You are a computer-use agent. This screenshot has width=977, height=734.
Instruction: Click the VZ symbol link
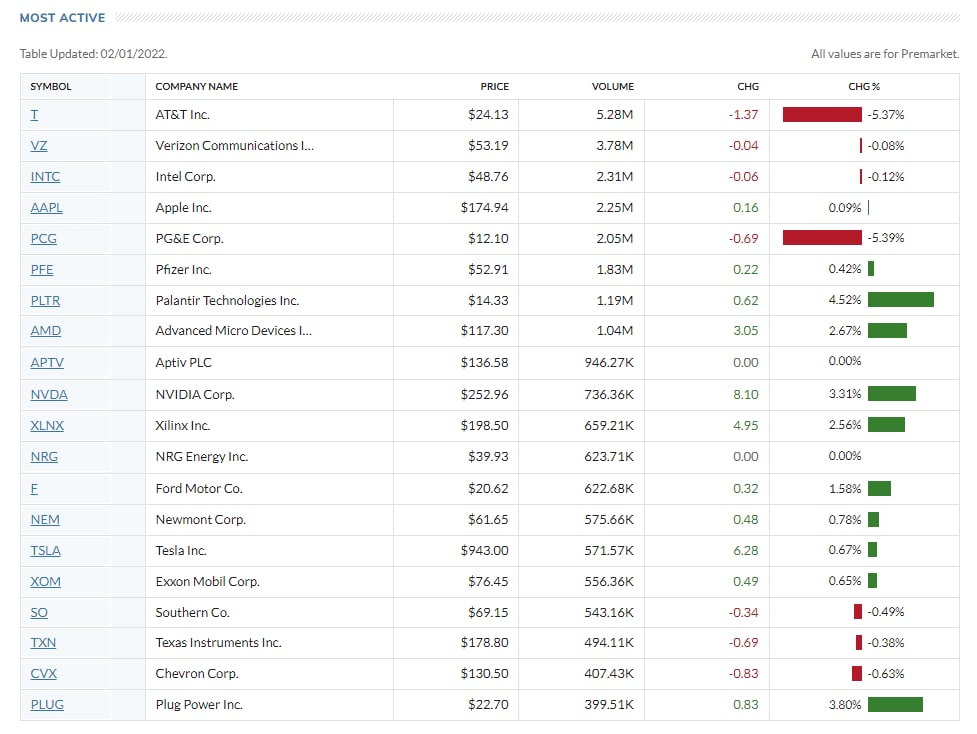tap(39, 146)
